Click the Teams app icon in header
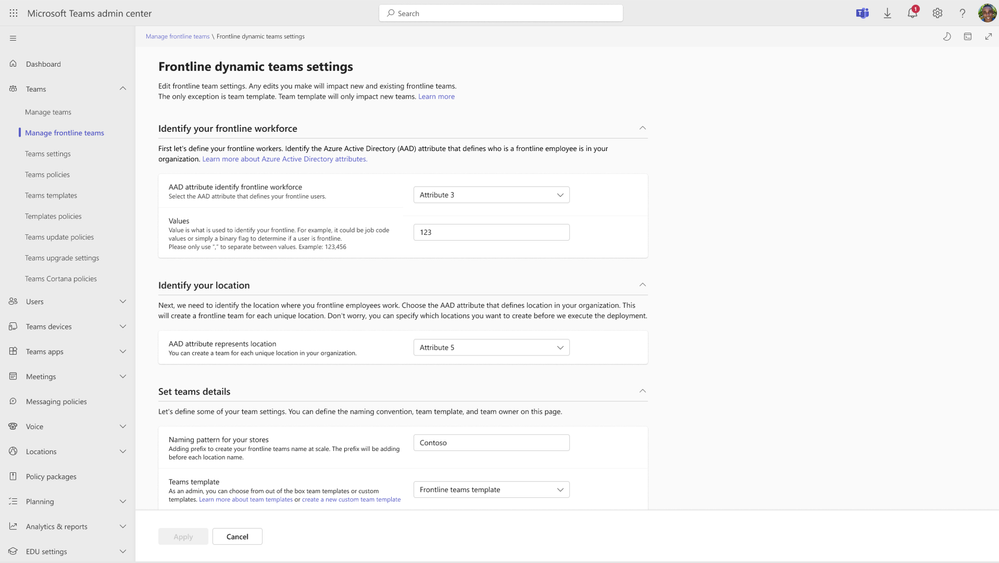The image size is (999, 563). 862,13
